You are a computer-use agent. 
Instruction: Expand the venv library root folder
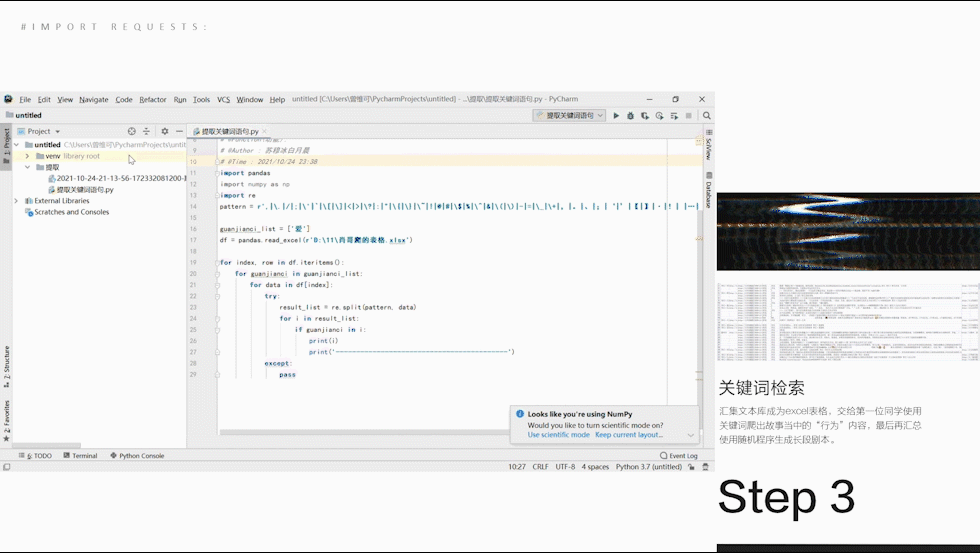pyautogui.click(x=28, y=156)
